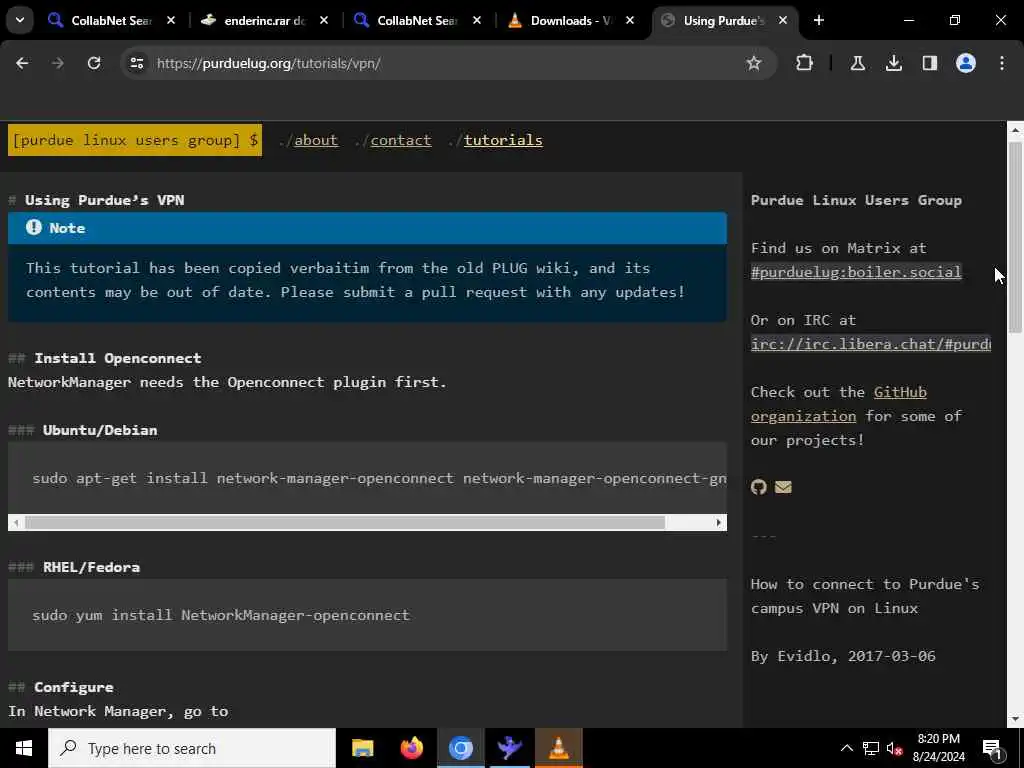Switch to the enderinc.rar tab

coord(264,20)
